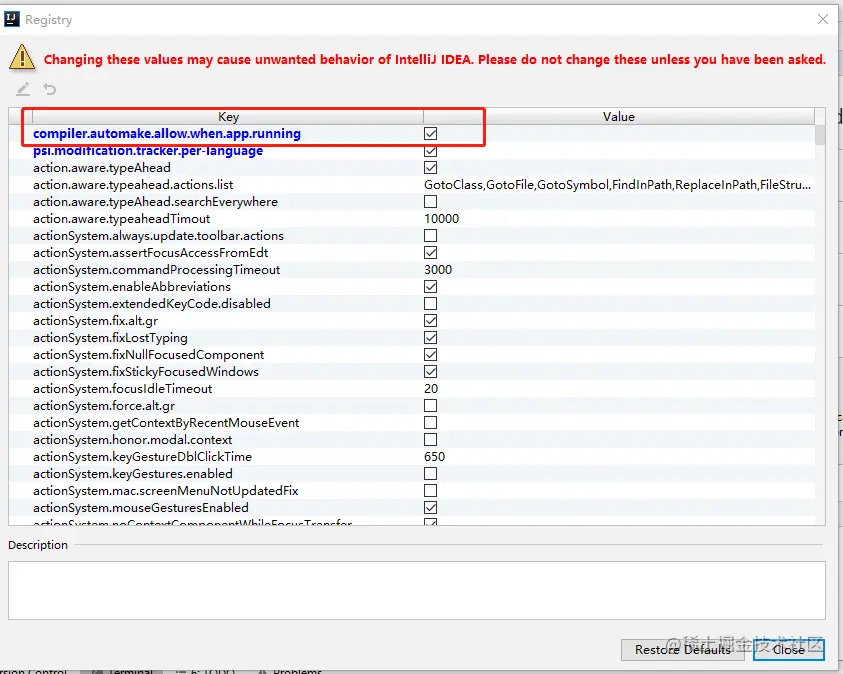Image resolution: width=843 pixels, height=674 pixels.
Task: Select actionSystem.enableAbbreviations key
Action: point(132,286)
